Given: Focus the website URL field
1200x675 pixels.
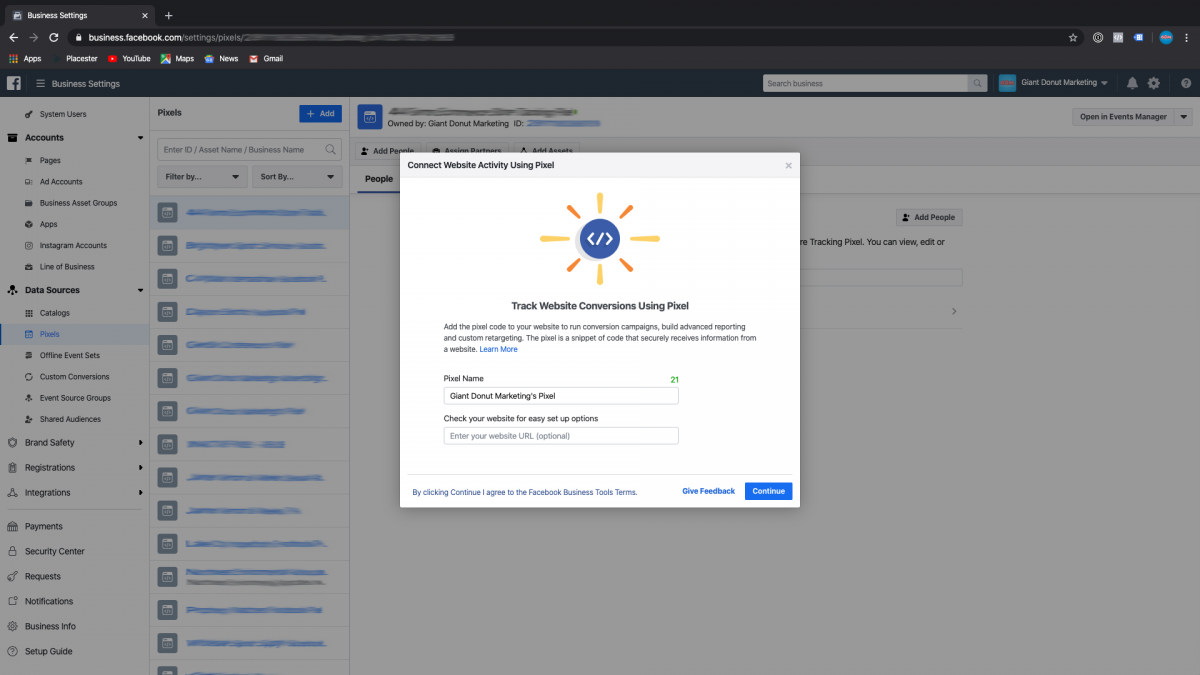Looking at the screenshot, I should tap(561, 436).
